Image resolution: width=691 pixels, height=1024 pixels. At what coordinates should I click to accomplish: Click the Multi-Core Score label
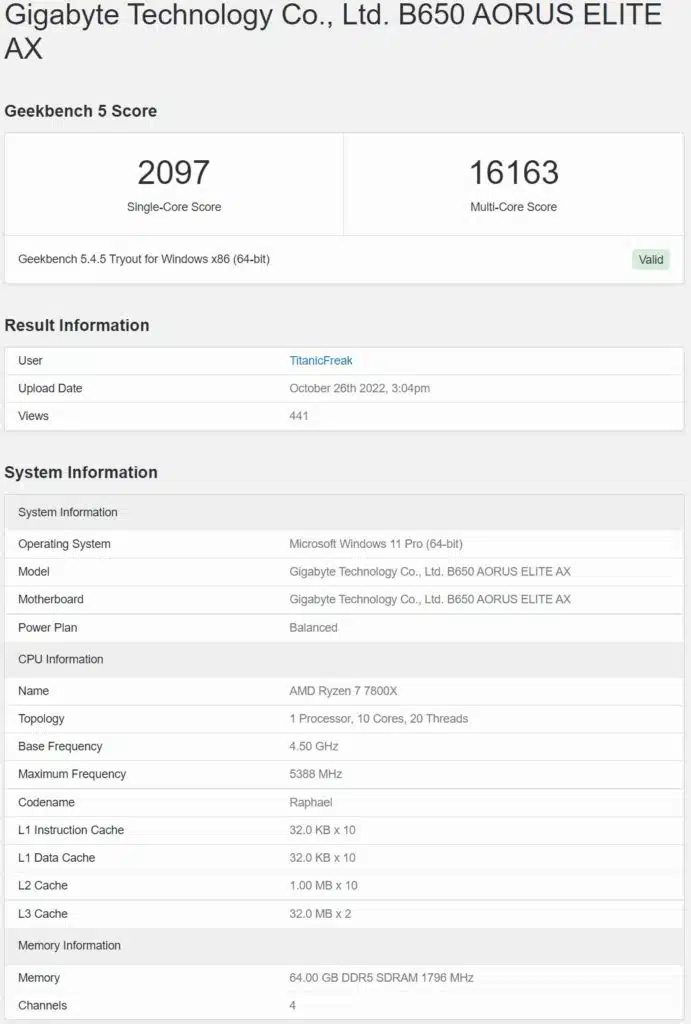pos(514,207)
